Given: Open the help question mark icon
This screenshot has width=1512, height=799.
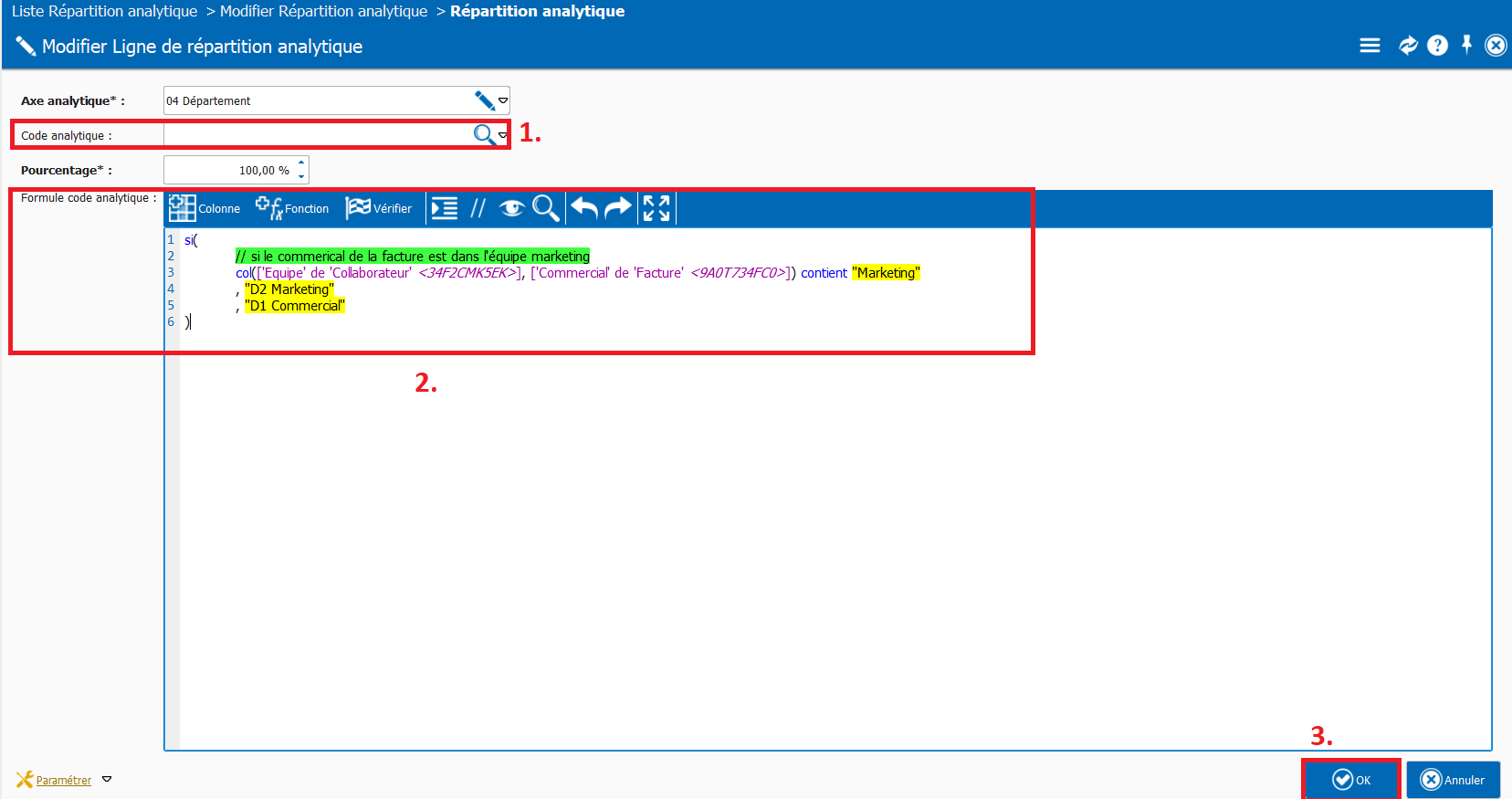Looking at the screenshot, I should pos(1437,45).
